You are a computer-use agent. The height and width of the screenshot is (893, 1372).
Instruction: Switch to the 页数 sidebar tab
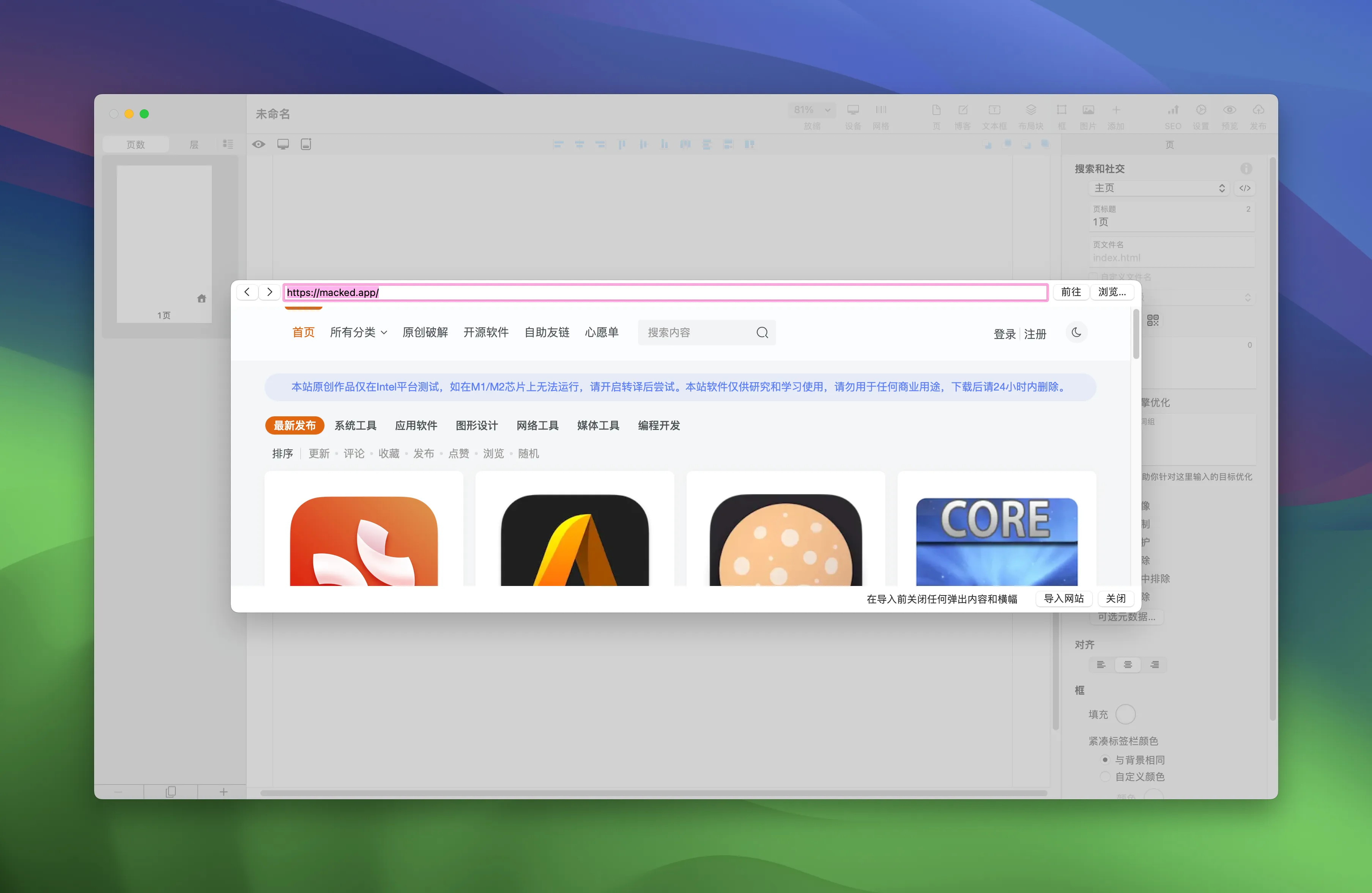tap(135, 144)
